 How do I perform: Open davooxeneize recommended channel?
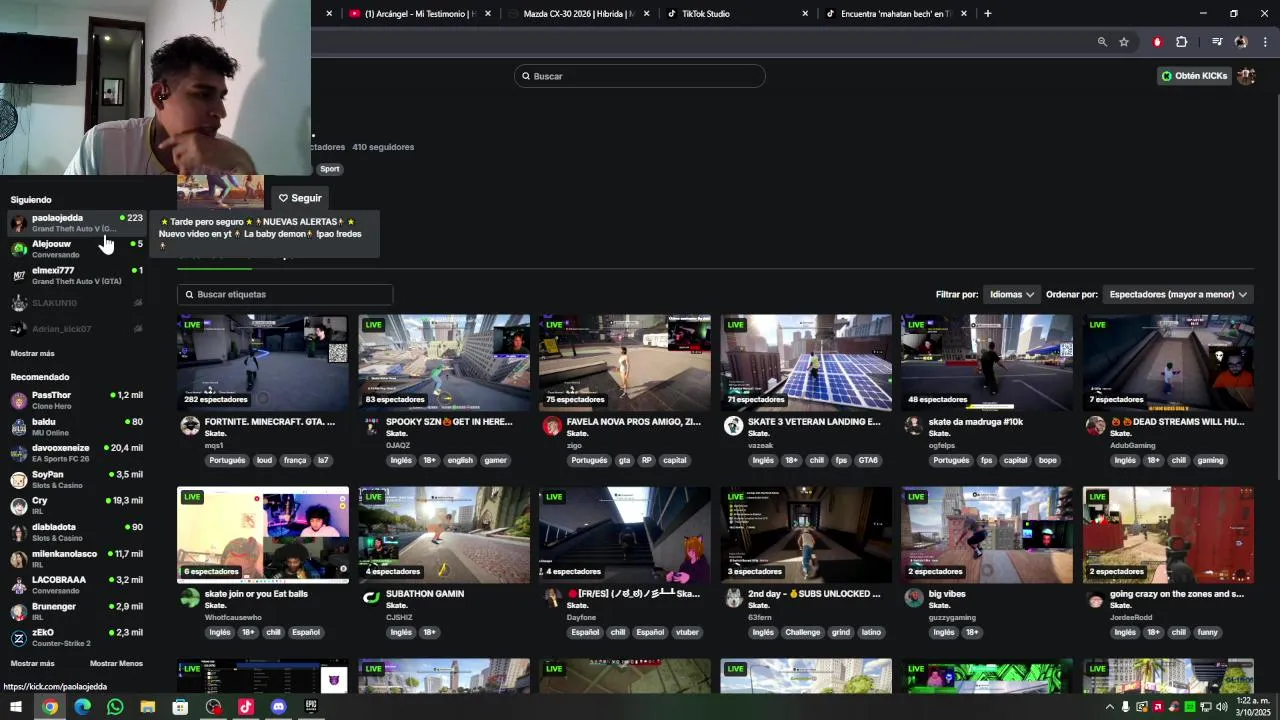click(x=77, y=453)
